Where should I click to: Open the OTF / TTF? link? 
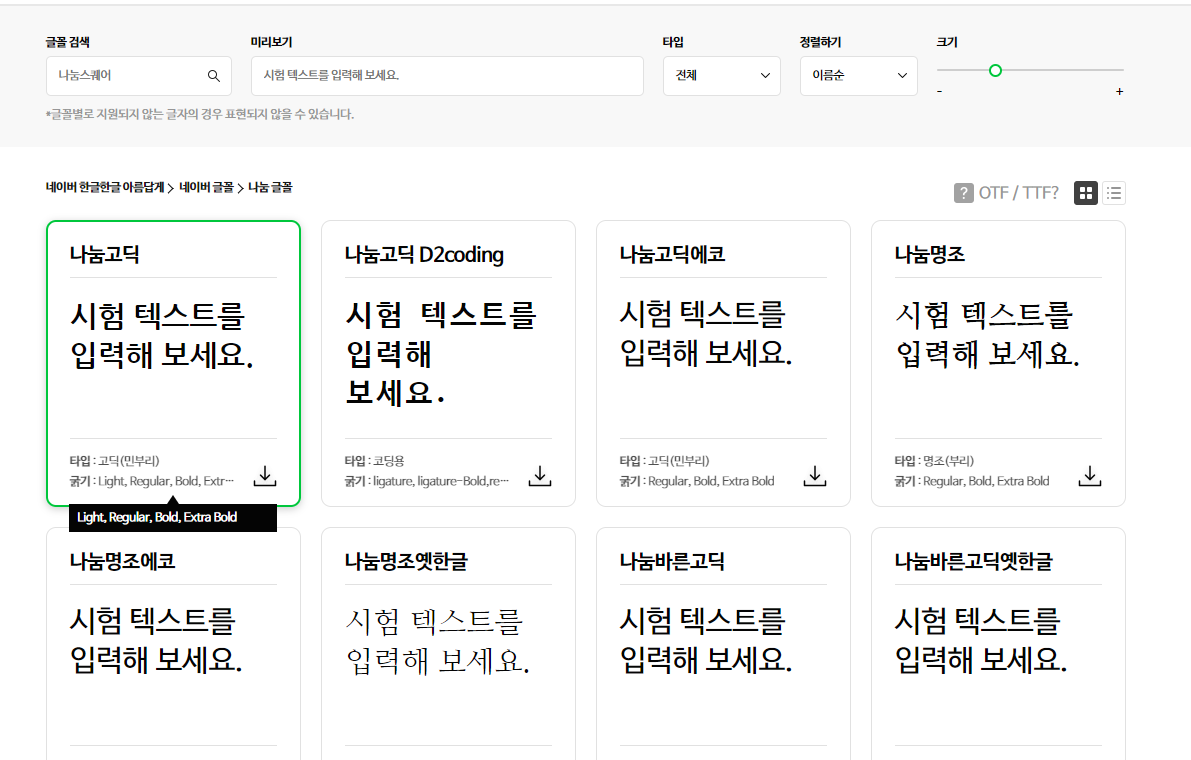[x=1020, y=192]
